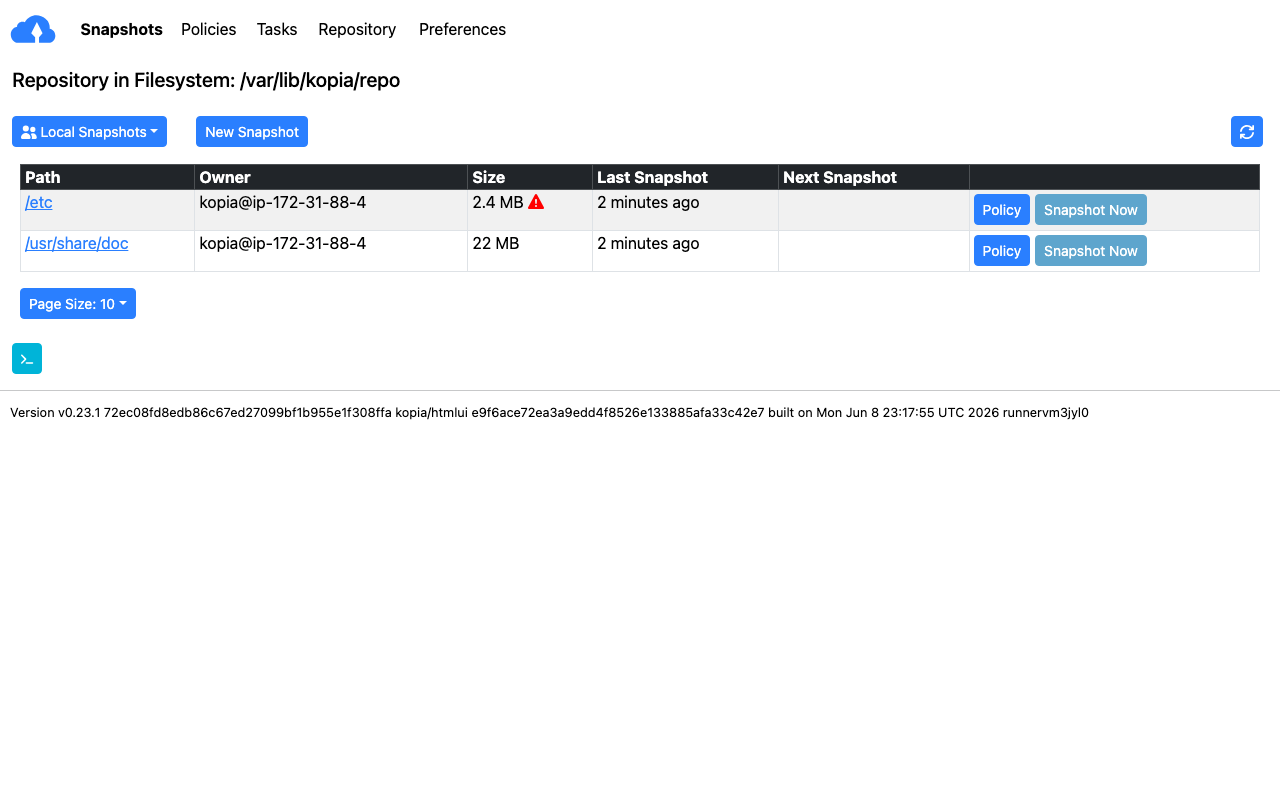Open the Repository tab
Image resolution: width=1280 pixels, height=800 pixels.
pos(357,30)
